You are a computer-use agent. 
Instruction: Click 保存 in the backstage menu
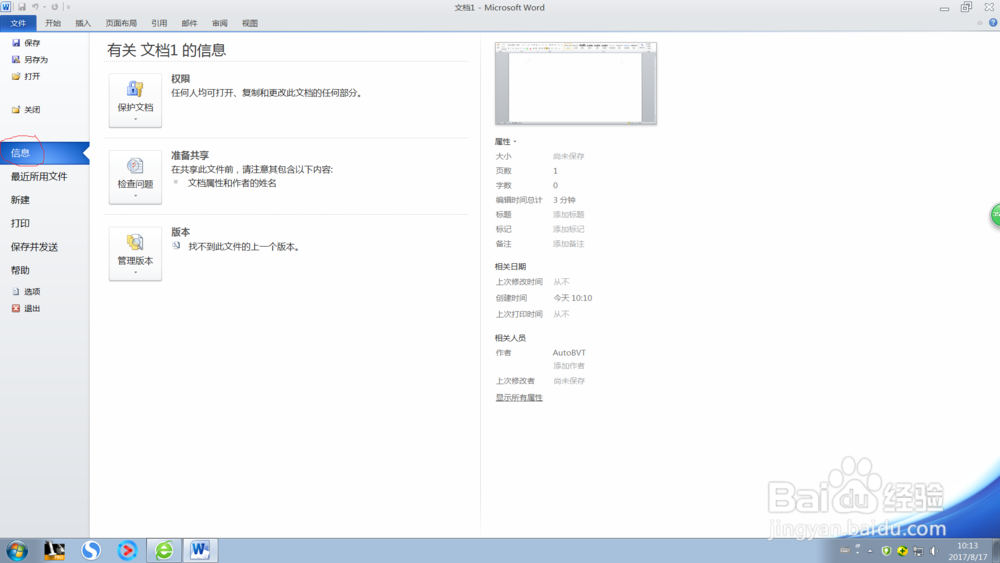point(26,43)
